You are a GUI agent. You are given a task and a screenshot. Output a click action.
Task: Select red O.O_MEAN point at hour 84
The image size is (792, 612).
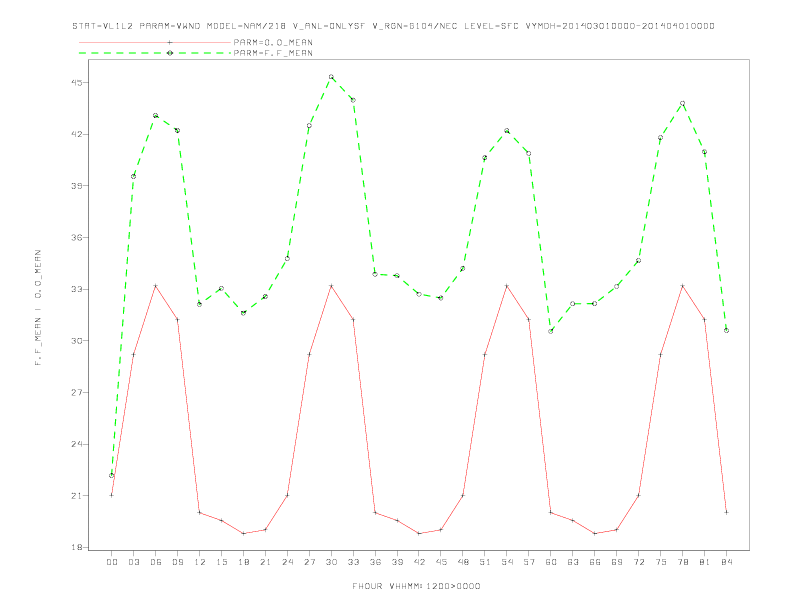[x=727, y=512]
